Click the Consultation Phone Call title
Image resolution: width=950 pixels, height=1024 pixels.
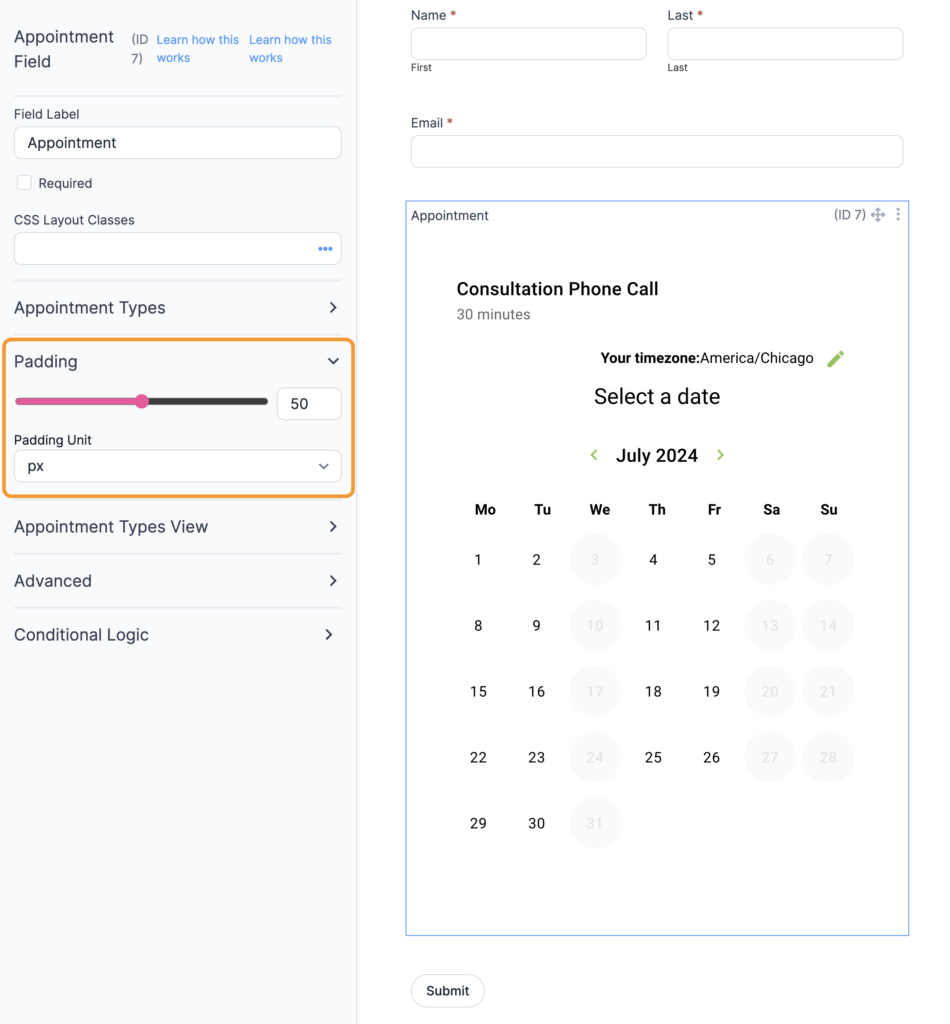(x=557, y=289)
